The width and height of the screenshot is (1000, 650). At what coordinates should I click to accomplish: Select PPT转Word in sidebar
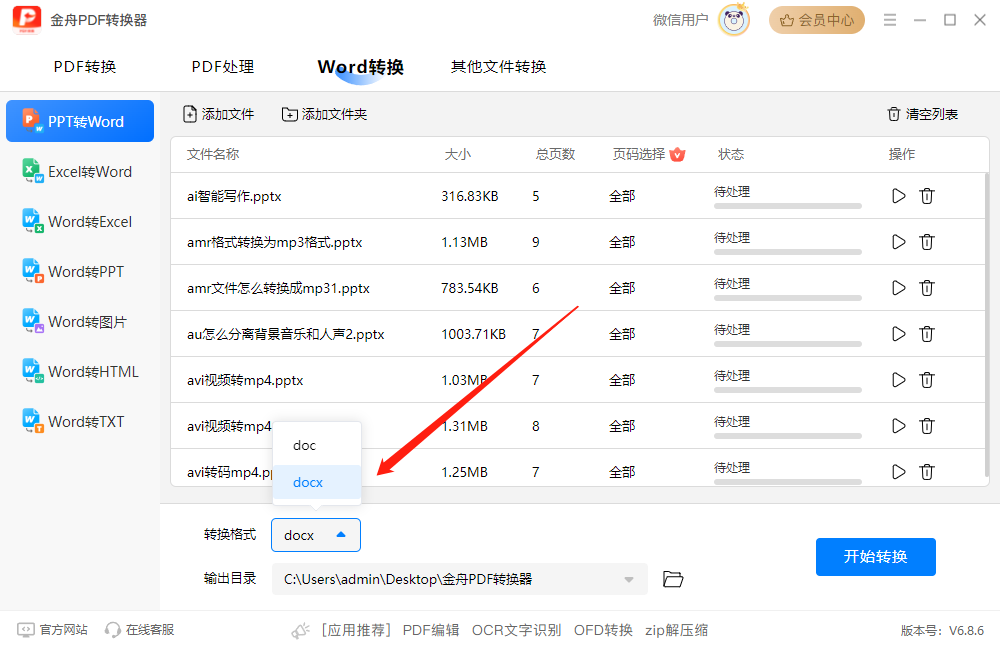[80, 121]
